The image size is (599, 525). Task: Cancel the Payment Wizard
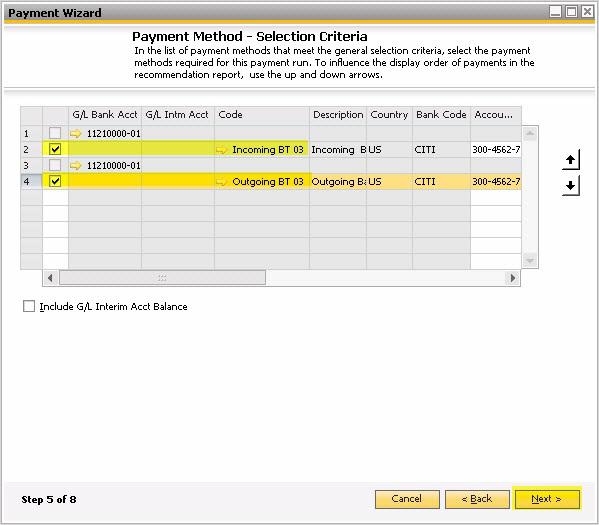click(407, 499)
